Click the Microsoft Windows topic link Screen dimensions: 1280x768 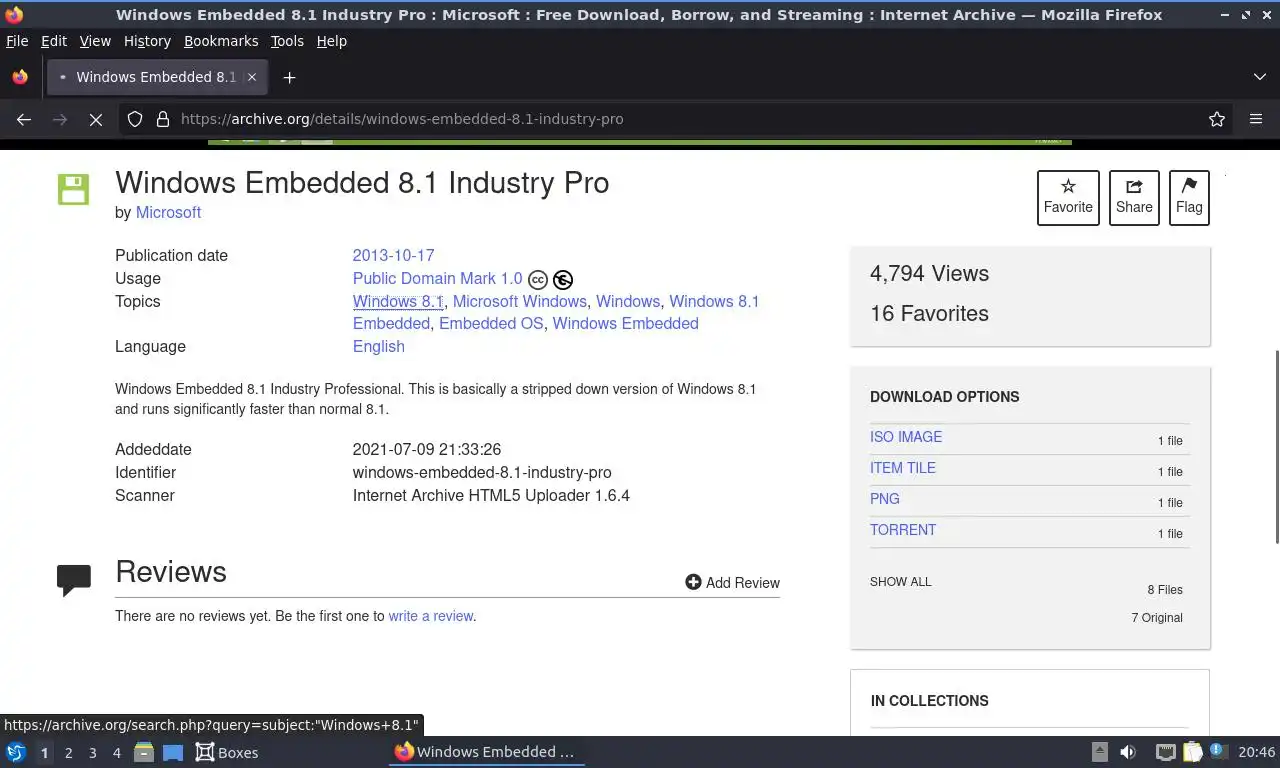coord(520,301)
